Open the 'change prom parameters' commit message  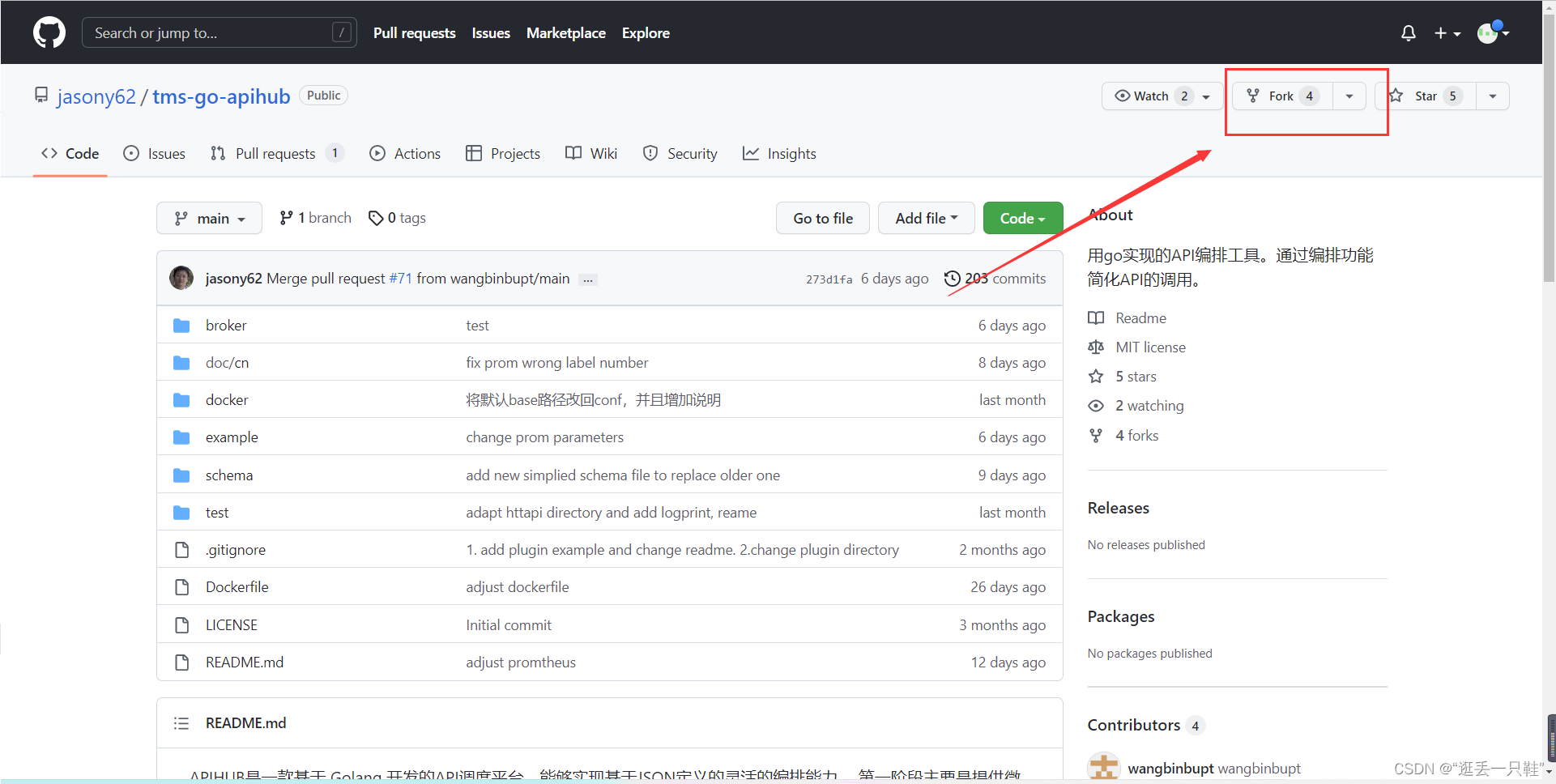[x=545, y=437]
